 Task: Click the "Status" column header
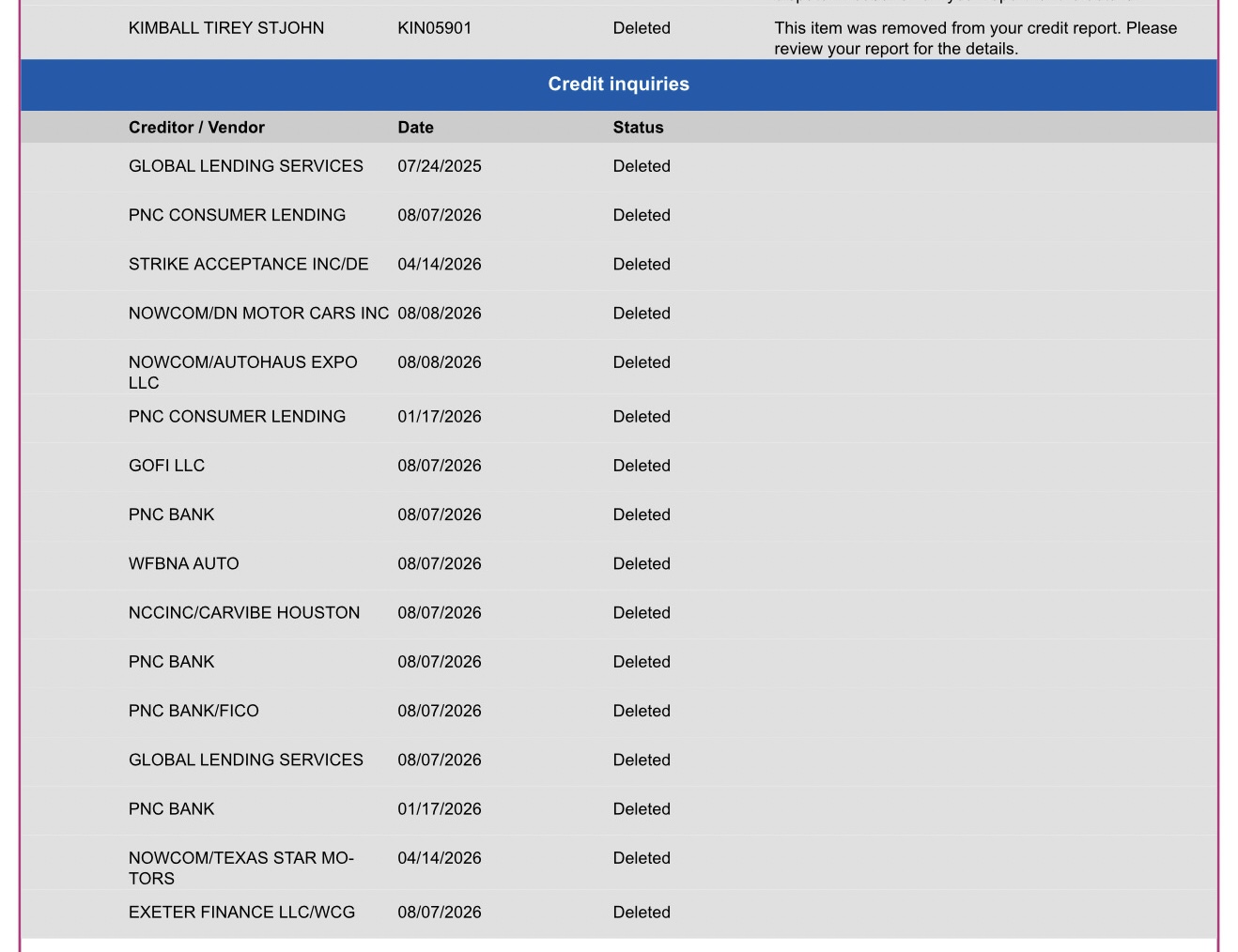tap(639, 128)
